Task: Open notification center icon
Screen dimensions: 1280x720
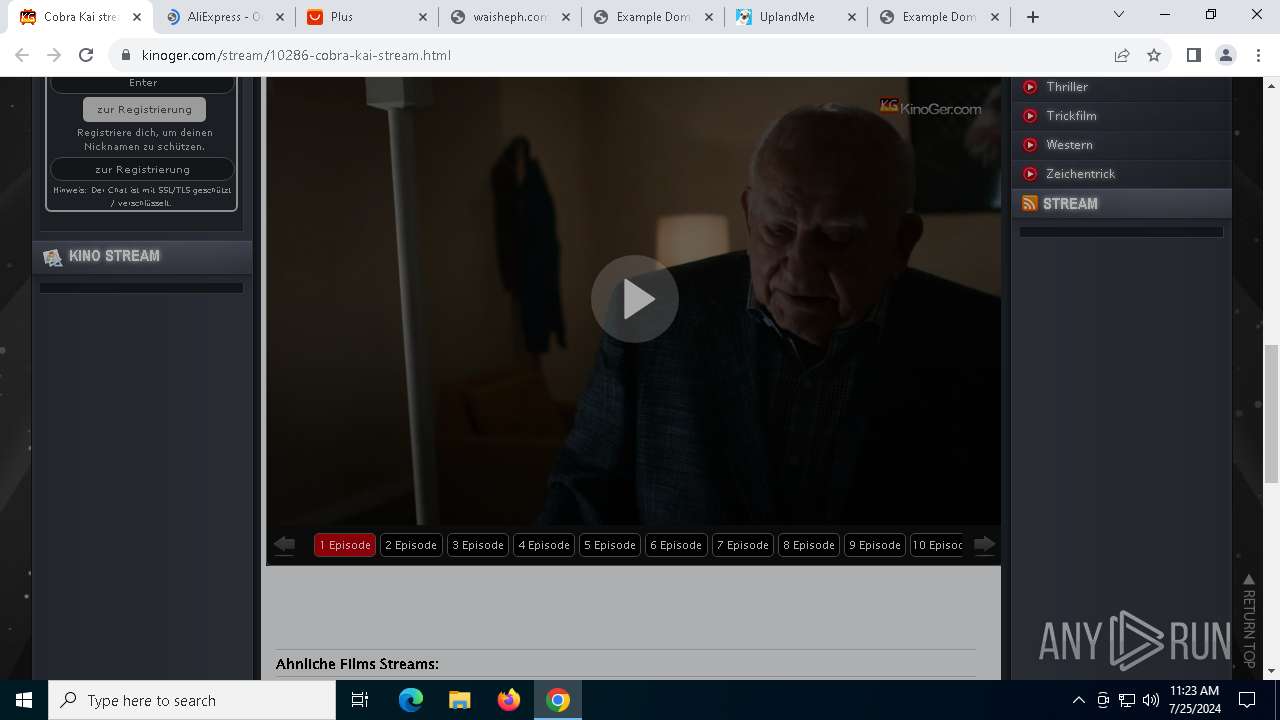Action: click(x=1247, y=700)
